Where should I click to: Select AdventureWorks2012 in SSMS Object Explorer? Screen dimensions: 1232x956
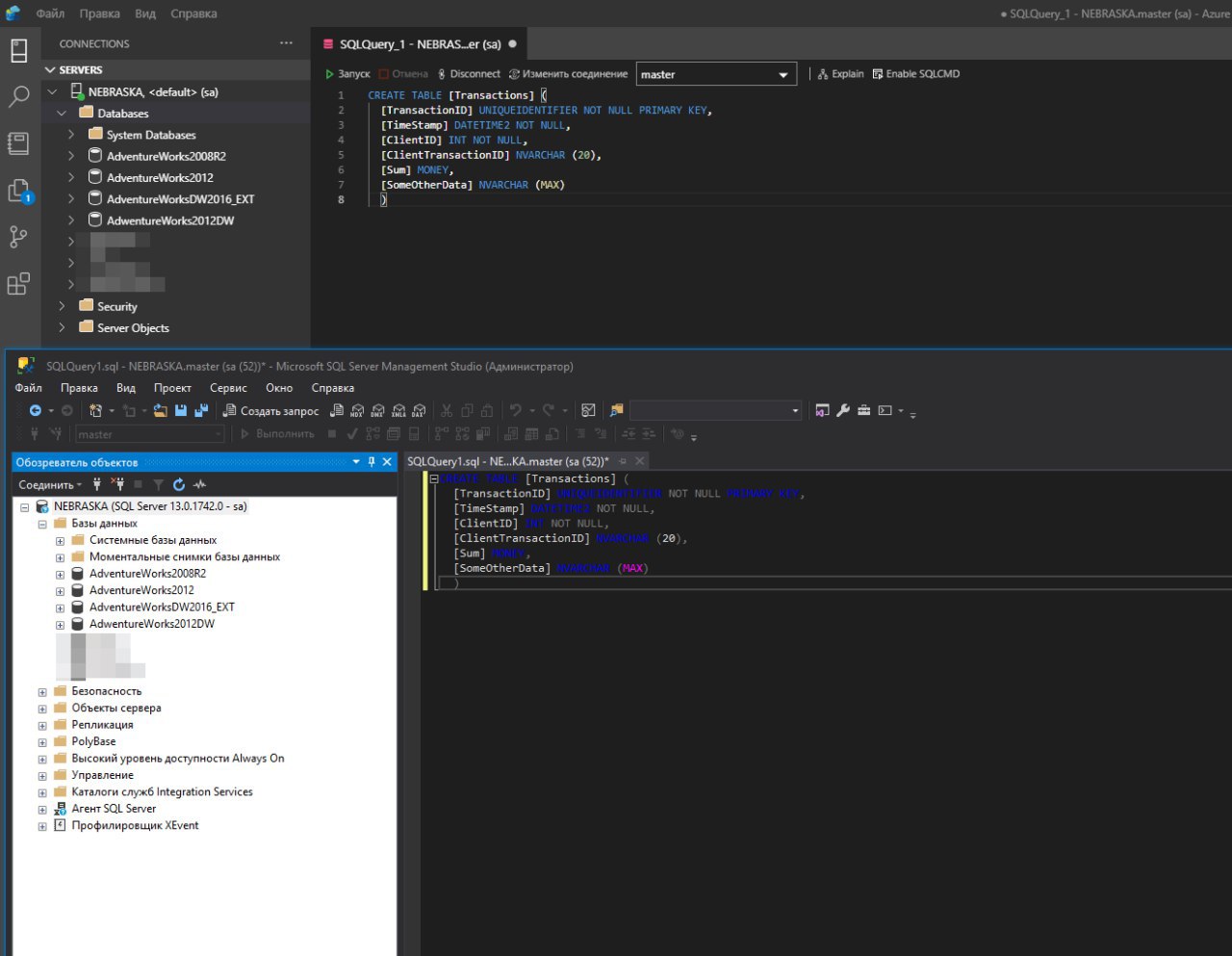[x=141, y=591]
